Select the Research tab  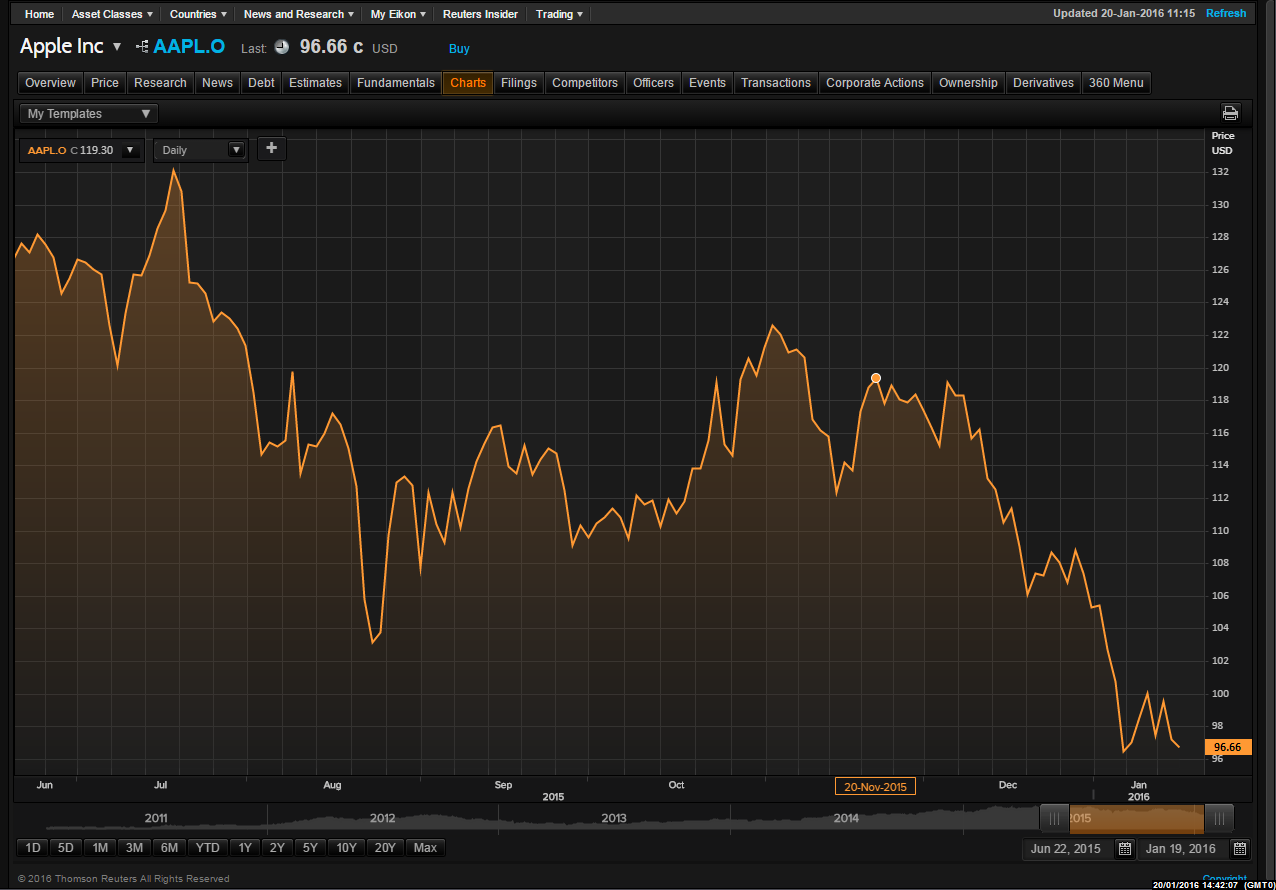click(160, 83)
